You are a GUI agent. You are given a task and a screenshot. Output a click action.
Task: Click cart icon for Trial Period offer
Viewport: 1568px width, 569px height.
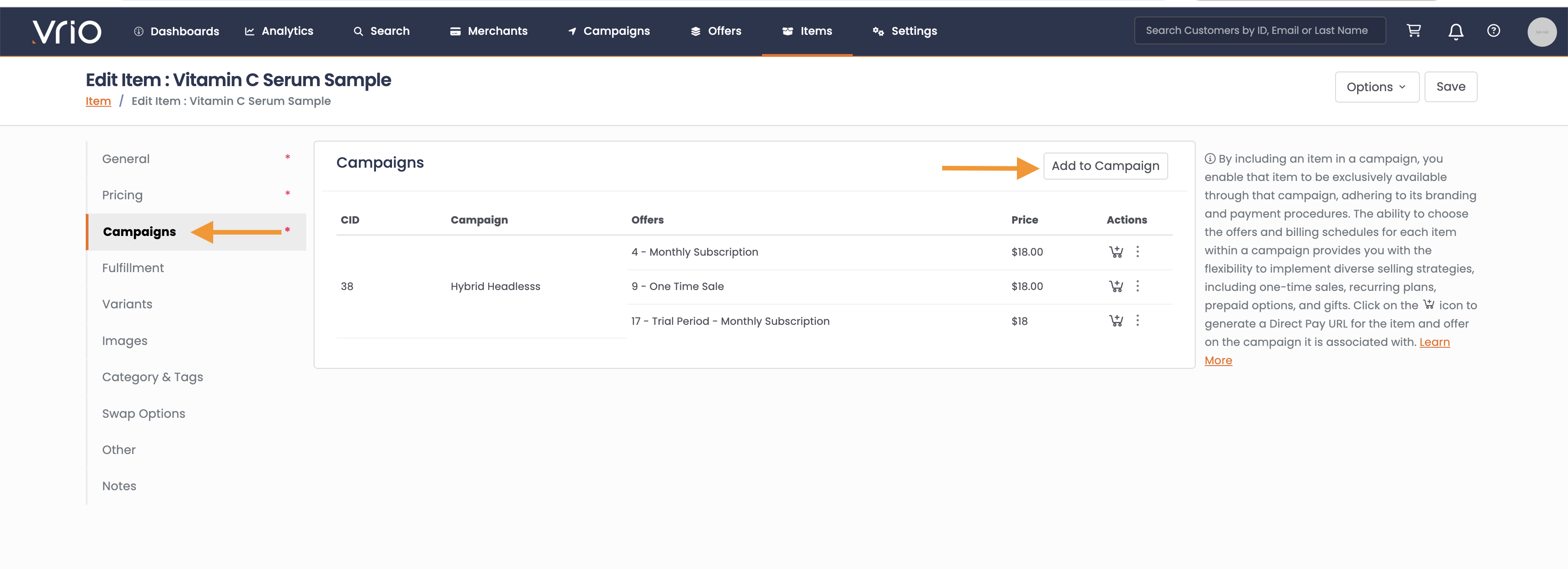[x=1116, y=321]
